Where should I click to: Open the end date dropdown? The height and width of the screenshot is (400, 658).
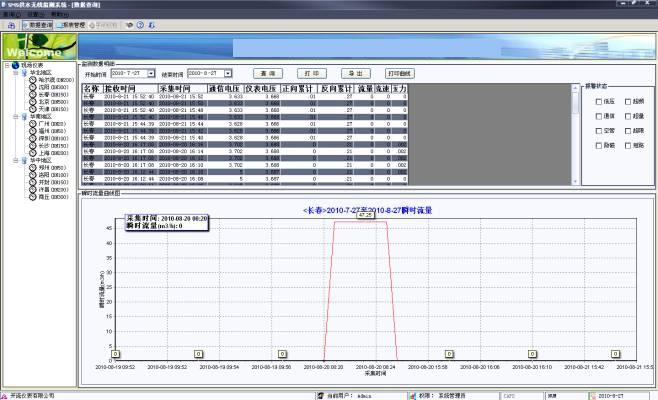click(x=229, y=74)
